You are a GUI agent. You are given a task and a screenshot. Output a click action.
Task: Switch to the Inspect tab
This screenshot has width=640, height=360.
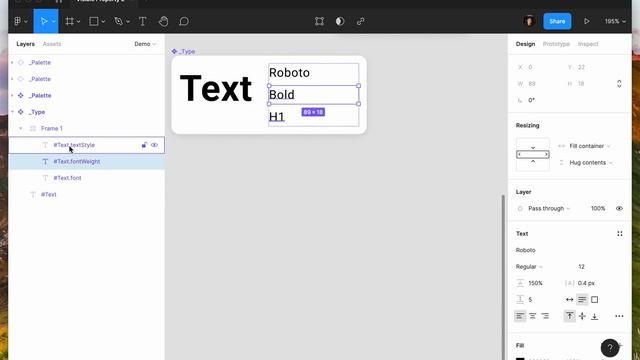[588, 44]
